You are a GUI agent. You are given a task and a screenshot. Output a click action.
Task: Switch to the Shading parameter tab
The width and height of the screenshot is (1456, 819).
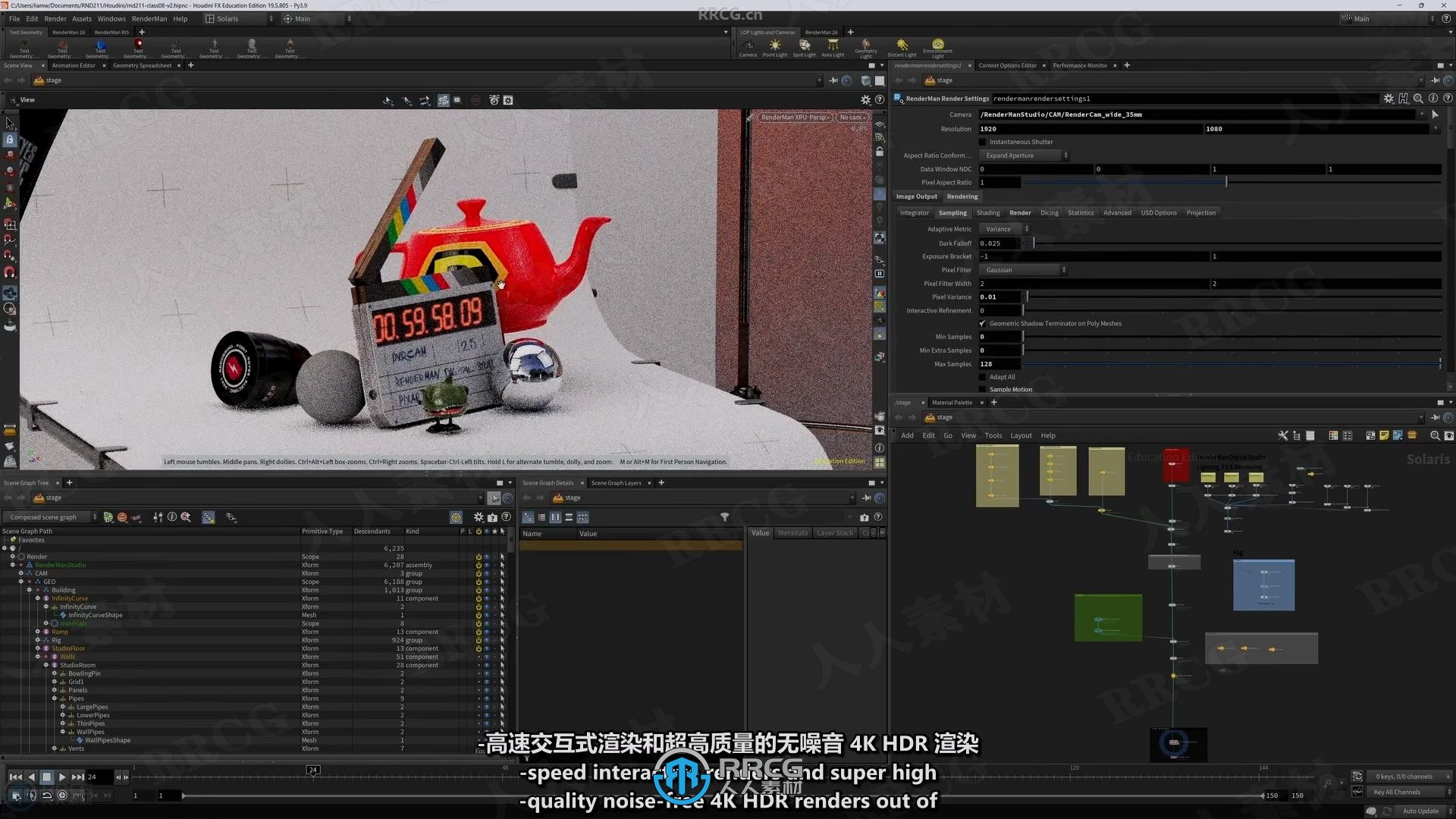987,213
